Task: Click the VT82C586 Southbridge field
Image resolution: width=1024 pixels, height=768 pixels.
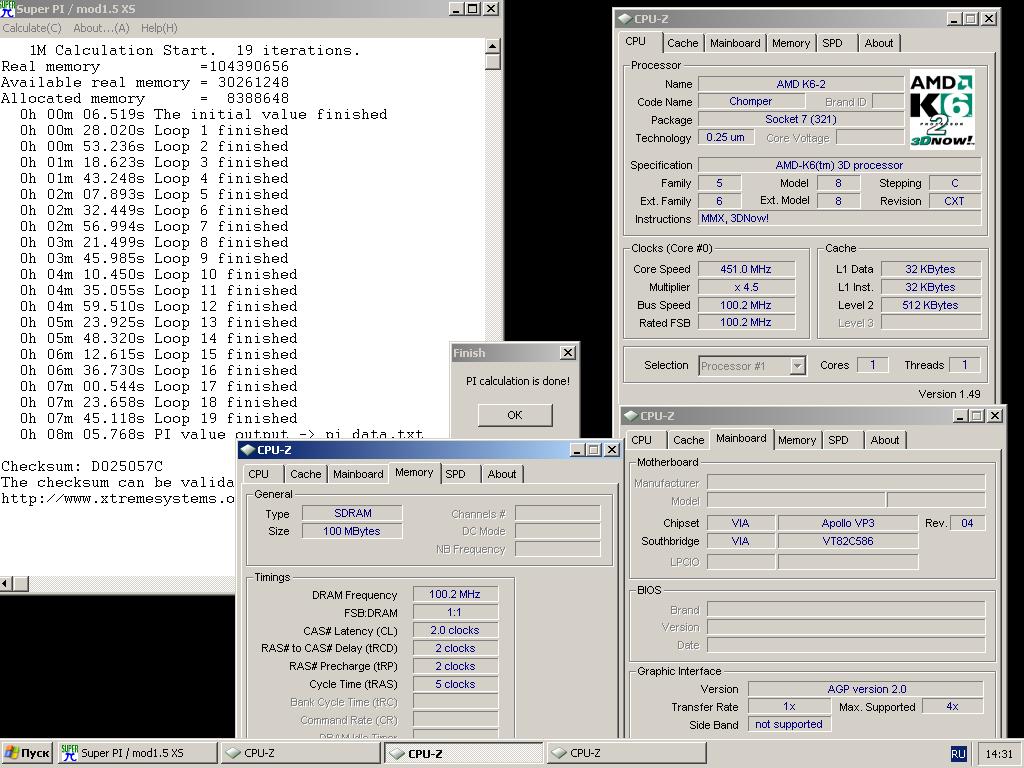Action: [x=848, y=541]
